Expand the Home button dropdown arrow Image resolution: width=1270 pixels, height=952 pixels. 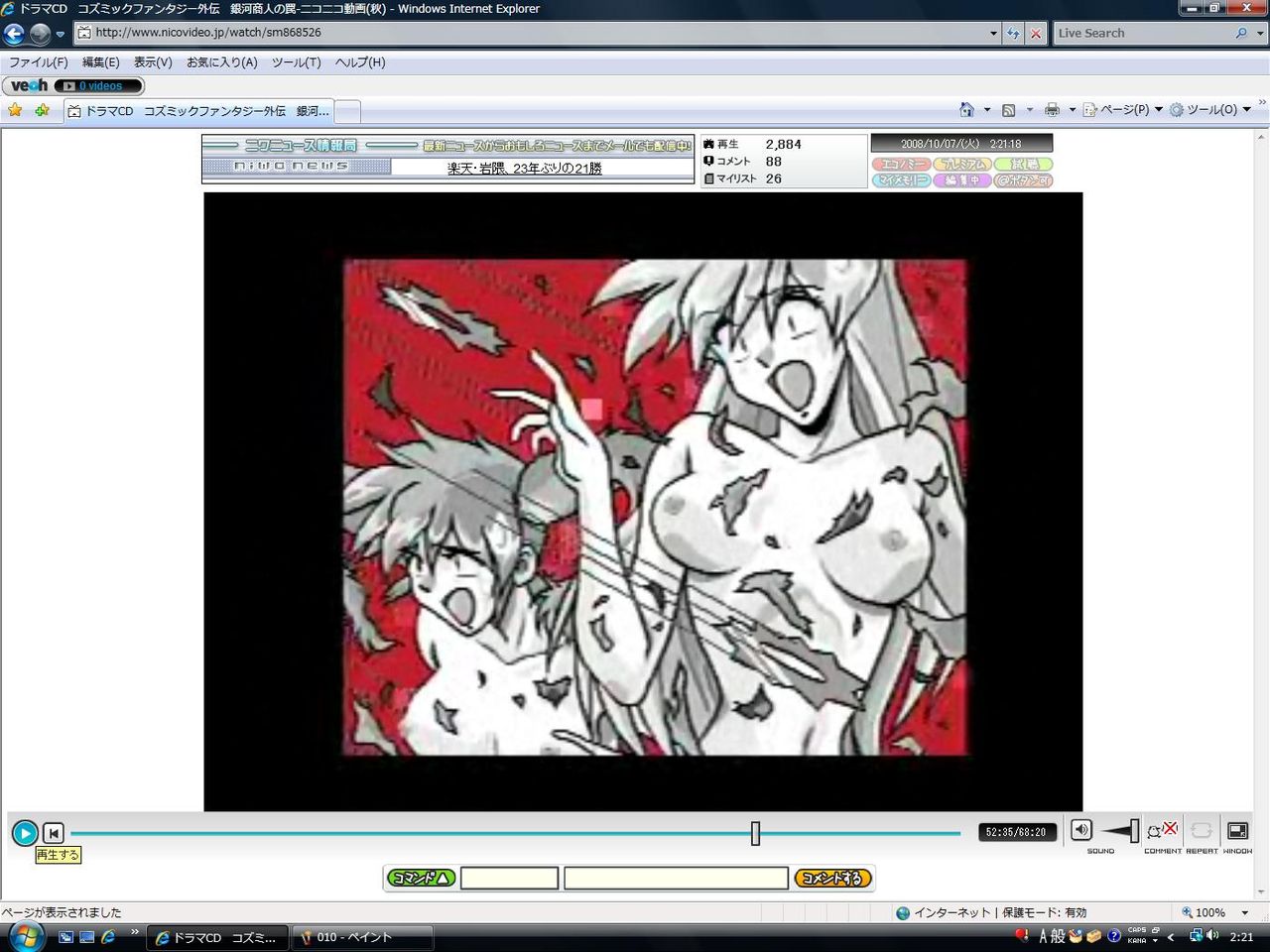[987, 110]
